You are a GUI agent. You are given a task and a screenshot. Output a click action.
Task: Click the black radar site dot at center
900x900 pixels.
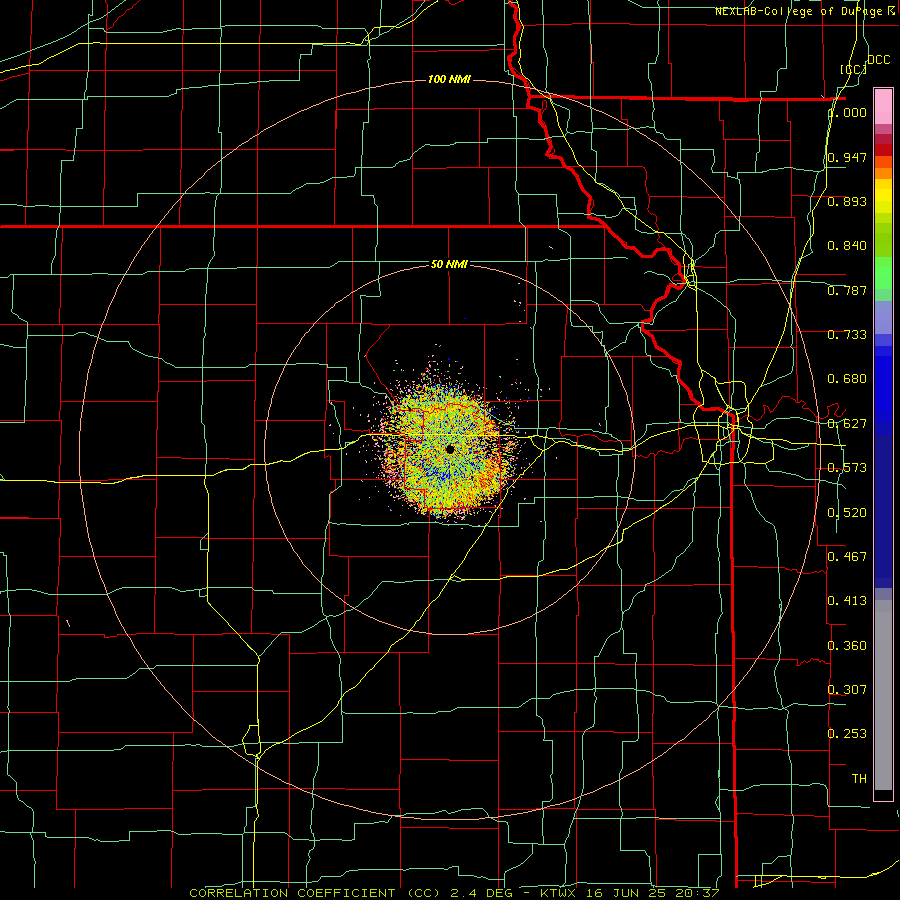[450, 449]
